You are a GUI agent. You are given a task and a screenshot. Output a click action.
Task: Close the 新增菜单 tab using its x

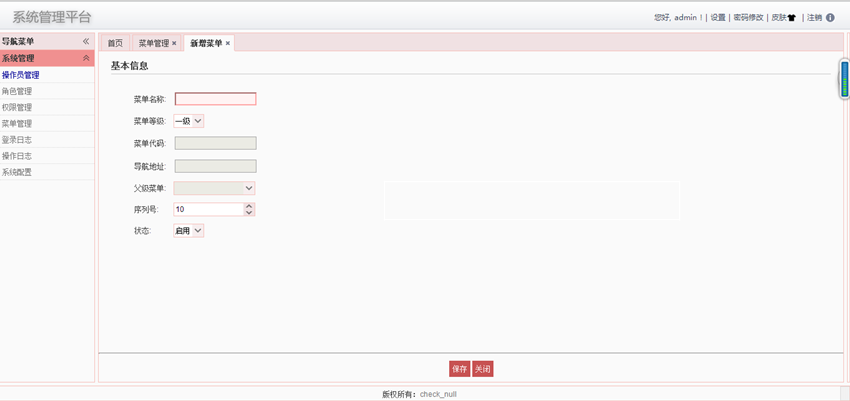[228, 43]
